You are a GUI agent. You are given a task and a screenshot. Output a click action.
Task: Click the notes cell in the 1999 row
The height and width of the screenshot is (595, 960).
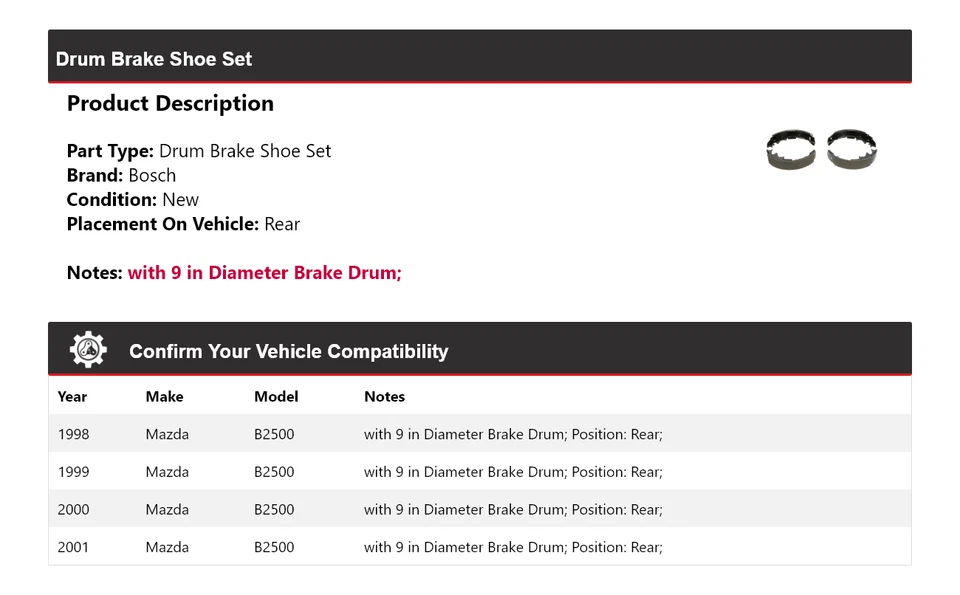(513, 472)
